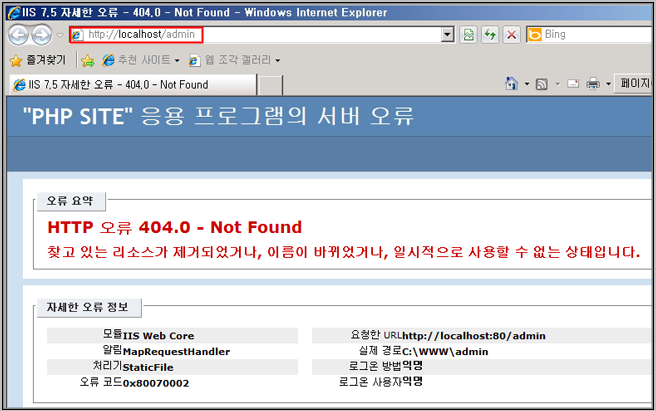
Task: Go back with the browser Back arrow
Action: 18,35
